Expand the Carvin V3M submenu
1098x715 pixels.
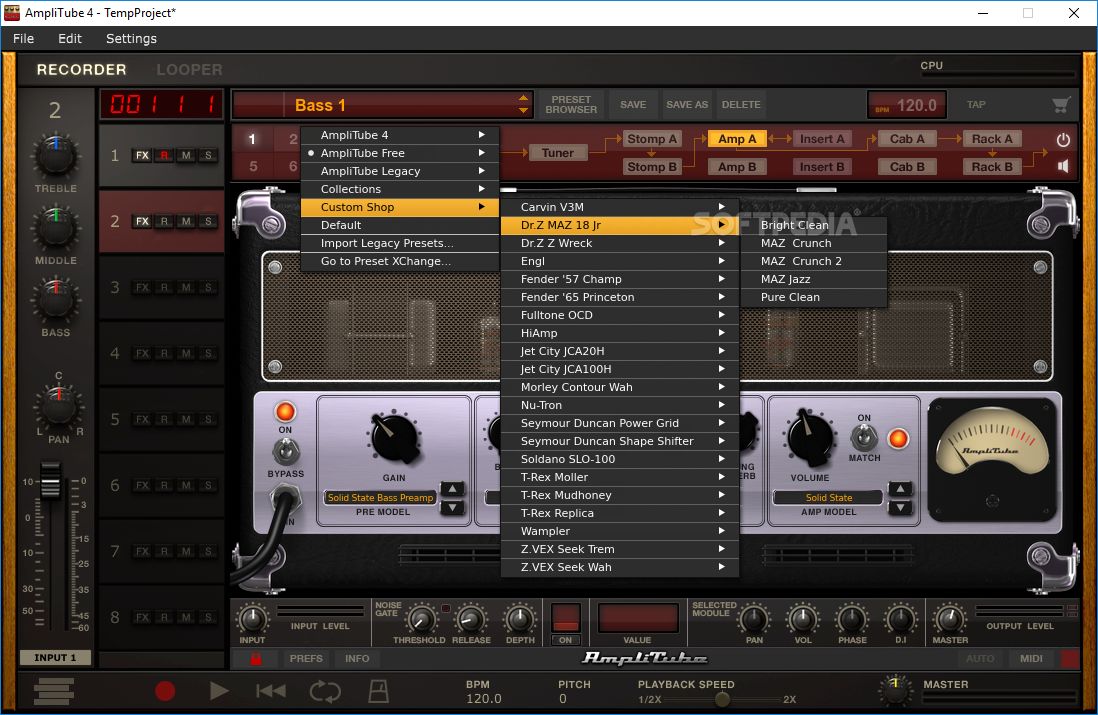620,207
